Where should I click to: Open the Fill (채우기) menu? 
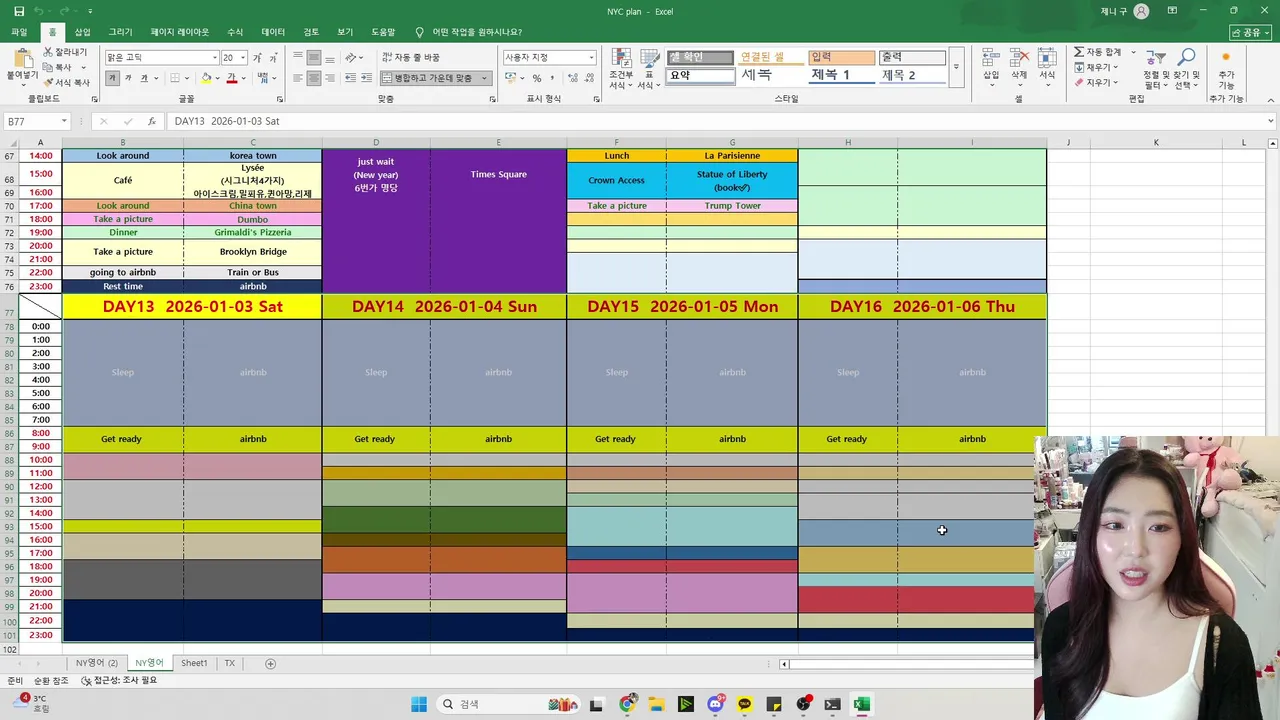pyautogui.click(x=1095, y=67)
